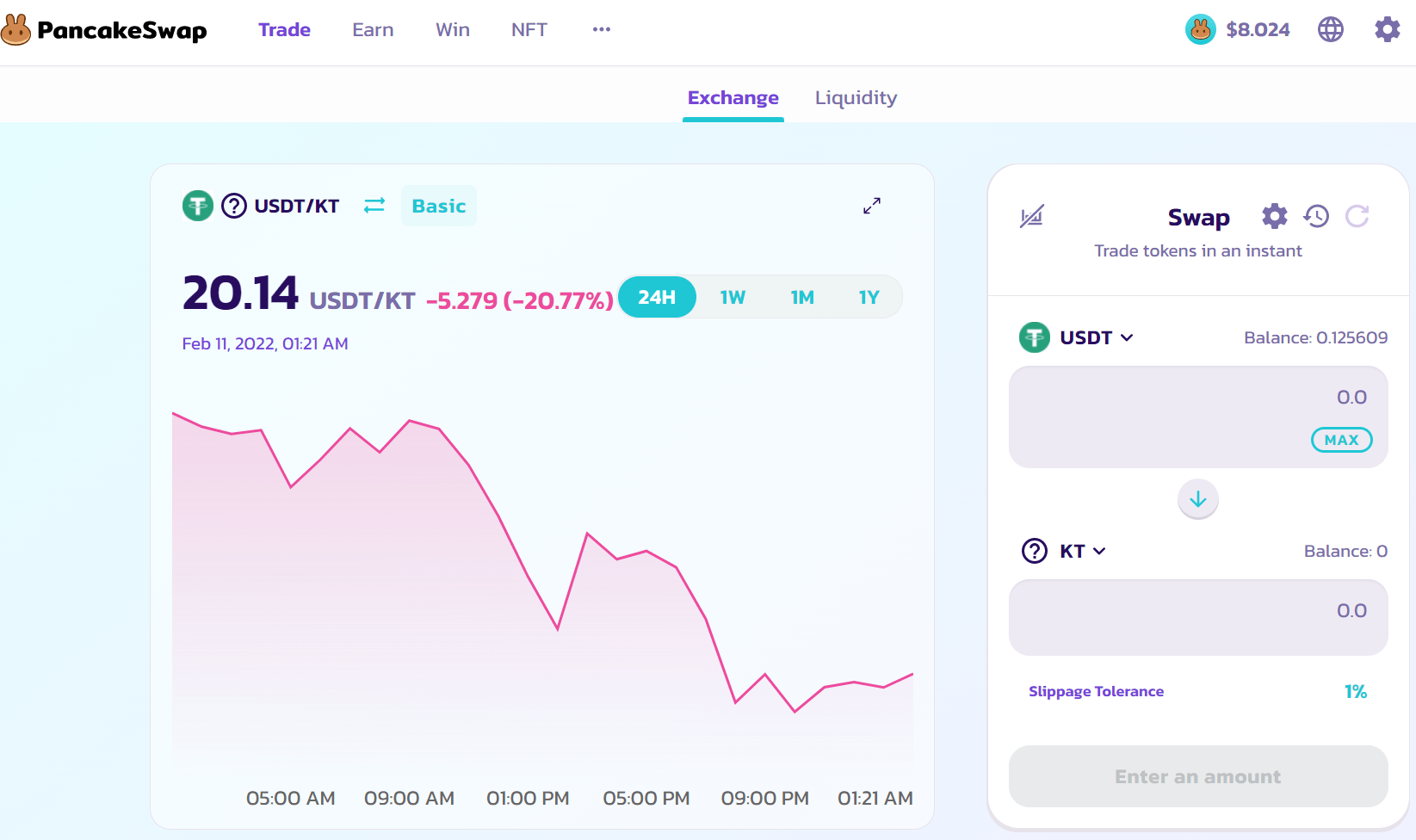The height and width of the screenshot is (840, 1416).
Task: Select the 1W chart timeframe
Action: (733, 298)
